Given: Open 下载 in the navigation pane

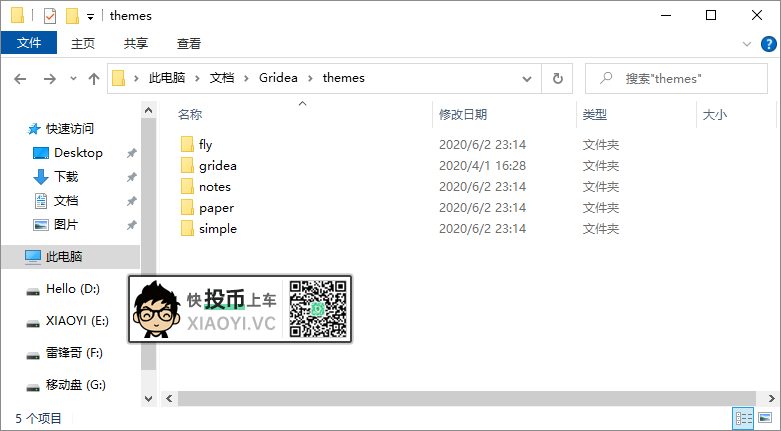Looking at the screenshot, I should coord(66,176).
